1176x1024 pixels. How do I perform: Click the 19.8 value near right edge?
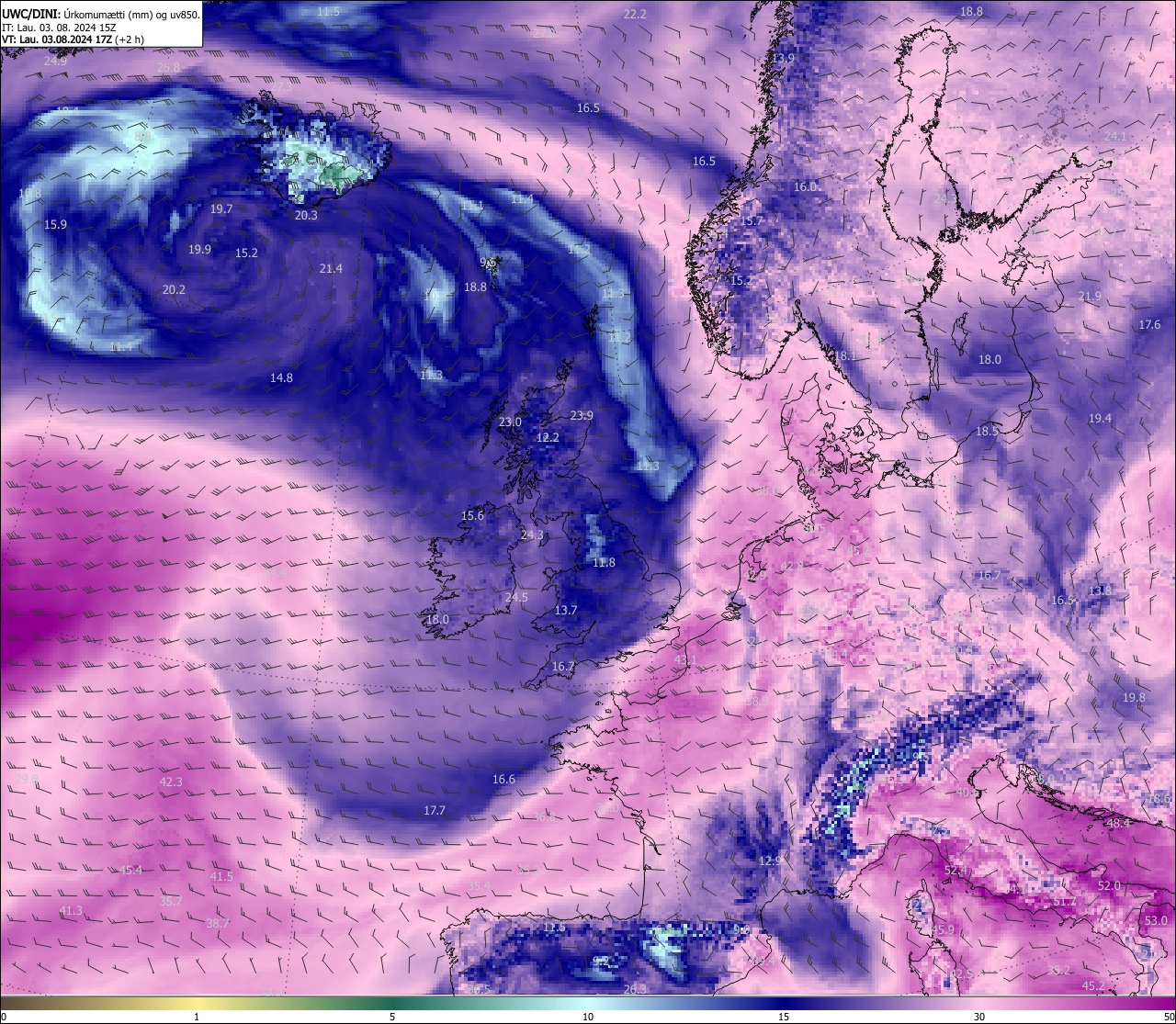click(x=1134, y=698)
